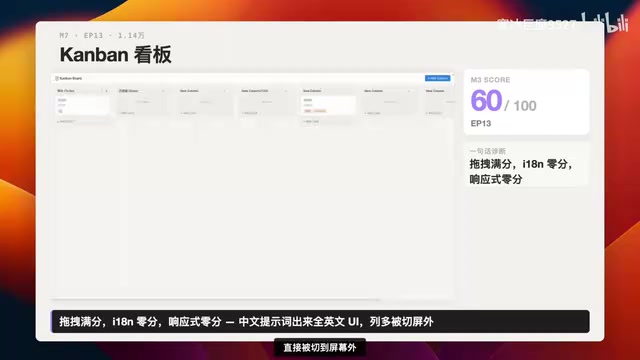Click the subtitle "直接被切到屏幕外"

pos(320,348)
